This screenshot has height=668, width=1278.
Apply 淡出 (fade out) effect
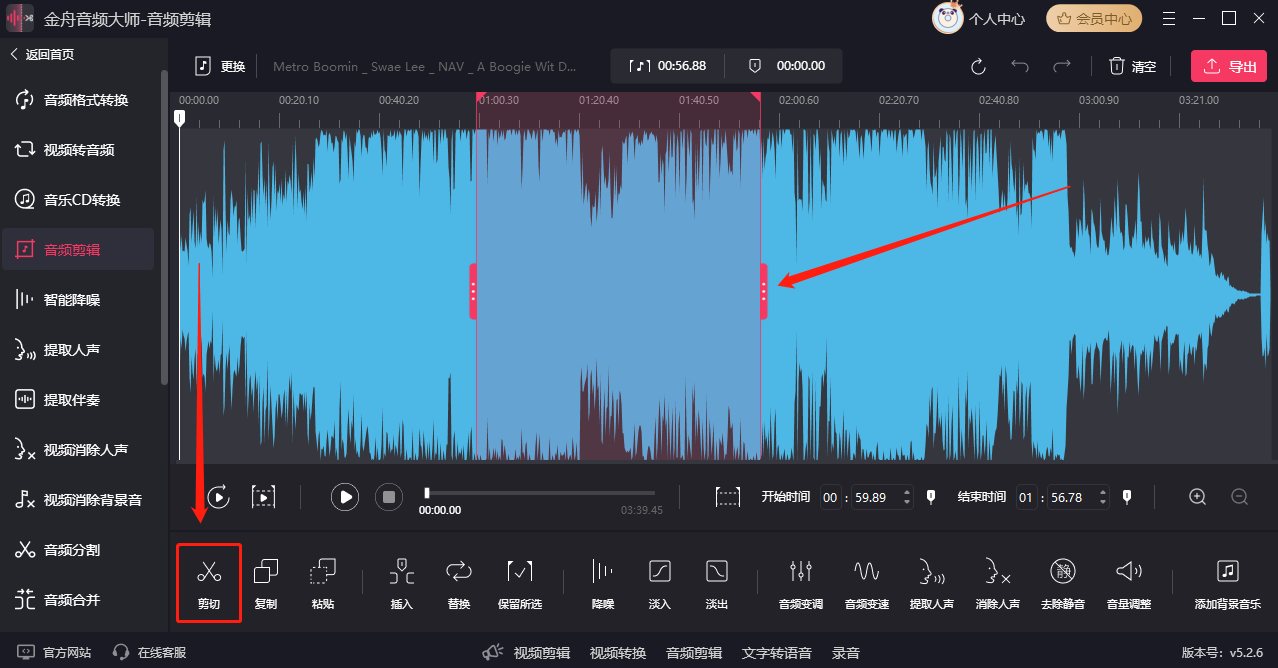point(717,573)
